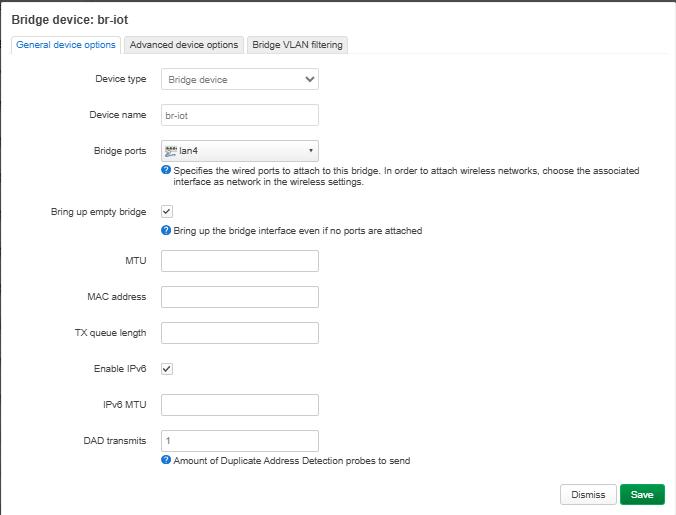This screenshot has width=676, height=515.
Task: Focus the MAC address field
Action: pyautogui.click(x=240, y=297)
